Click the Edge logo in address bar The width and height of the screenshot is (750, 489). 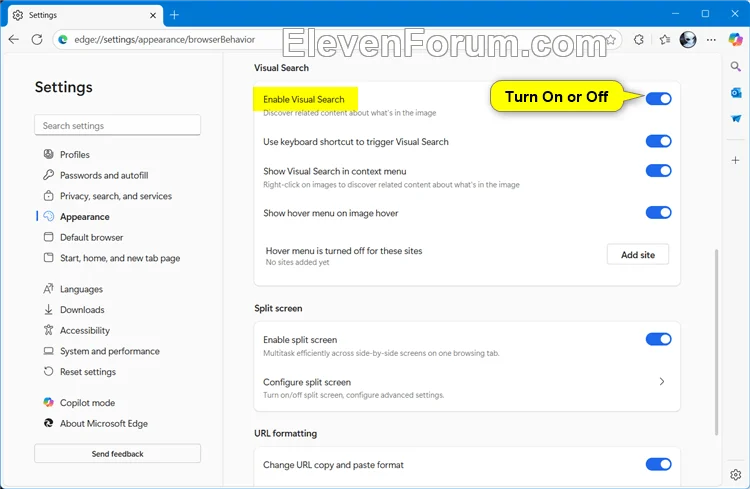point(63,40)
